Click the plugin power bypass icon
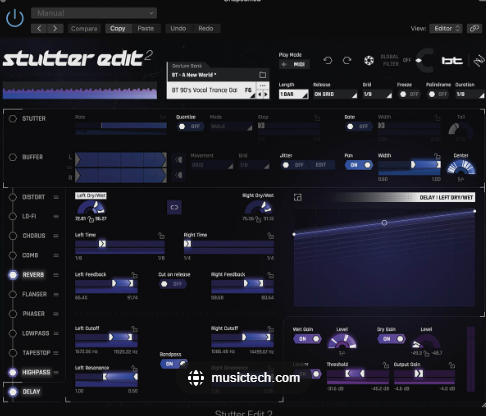The height and width of the screenshot is (416, 486). 15,19
